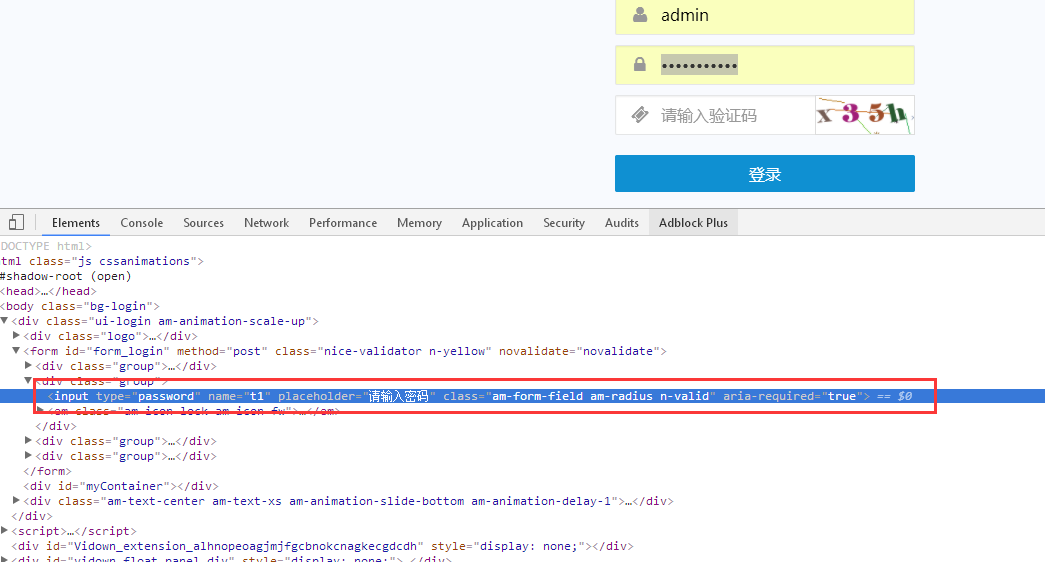
Task: Open the Application tab
Action: 492,223
